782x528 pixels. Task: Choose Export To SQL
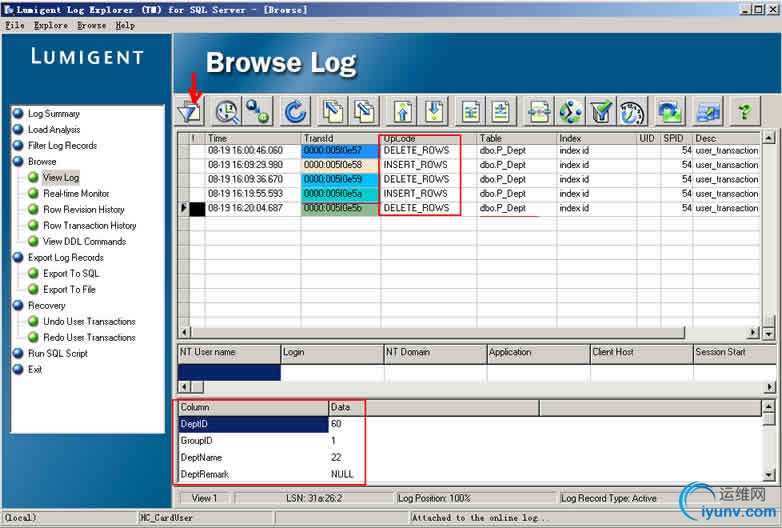click(x=71, y=273)
